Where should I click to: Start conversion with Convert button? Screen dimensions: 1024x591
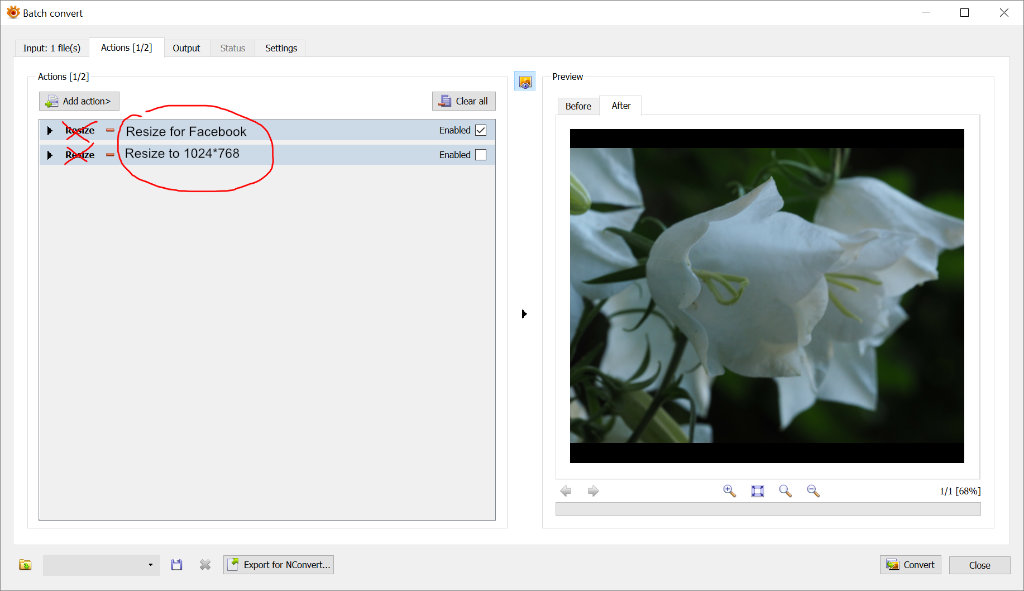click(x=911, y=565)
